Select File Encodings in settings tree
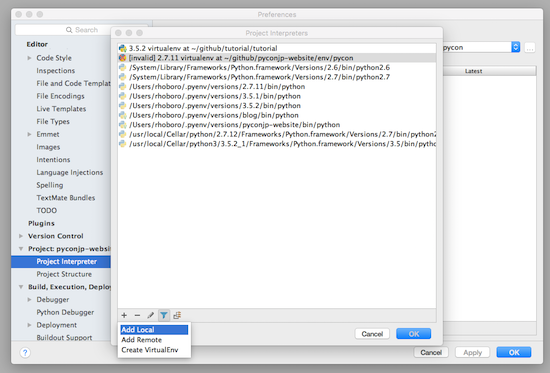 pyautogui.click(x=60, y=96)
